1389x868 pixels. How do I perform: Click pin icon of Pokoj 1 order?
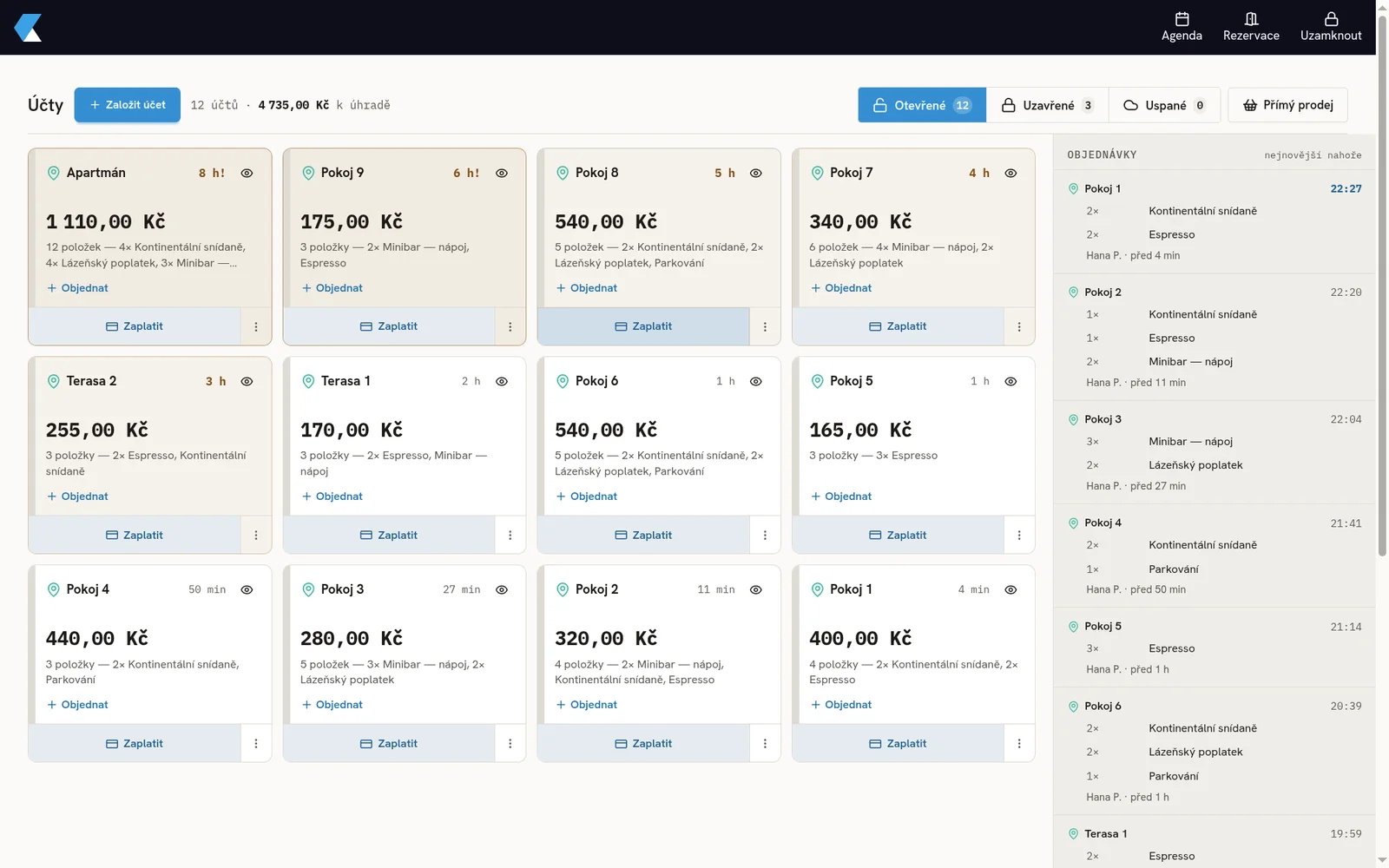click(1073, 188)
